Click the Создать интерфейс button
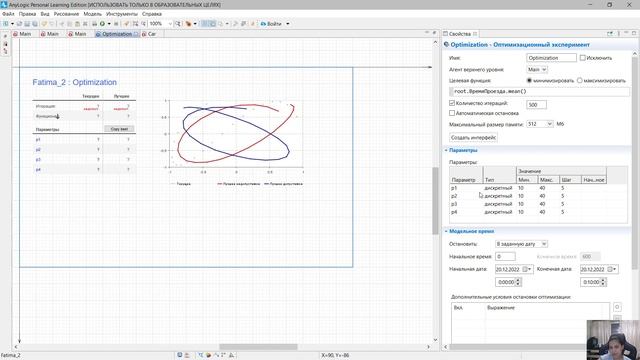The image size is (640, 360). tap(473, 138)
